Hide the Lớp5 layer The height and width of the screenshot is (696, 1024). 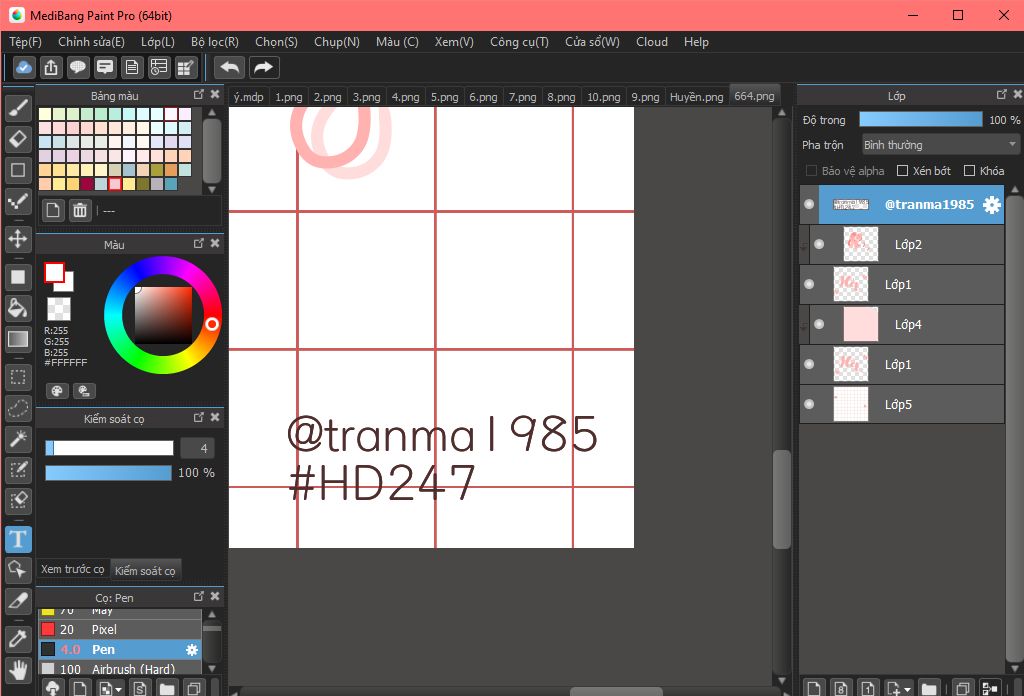(809, 404)
